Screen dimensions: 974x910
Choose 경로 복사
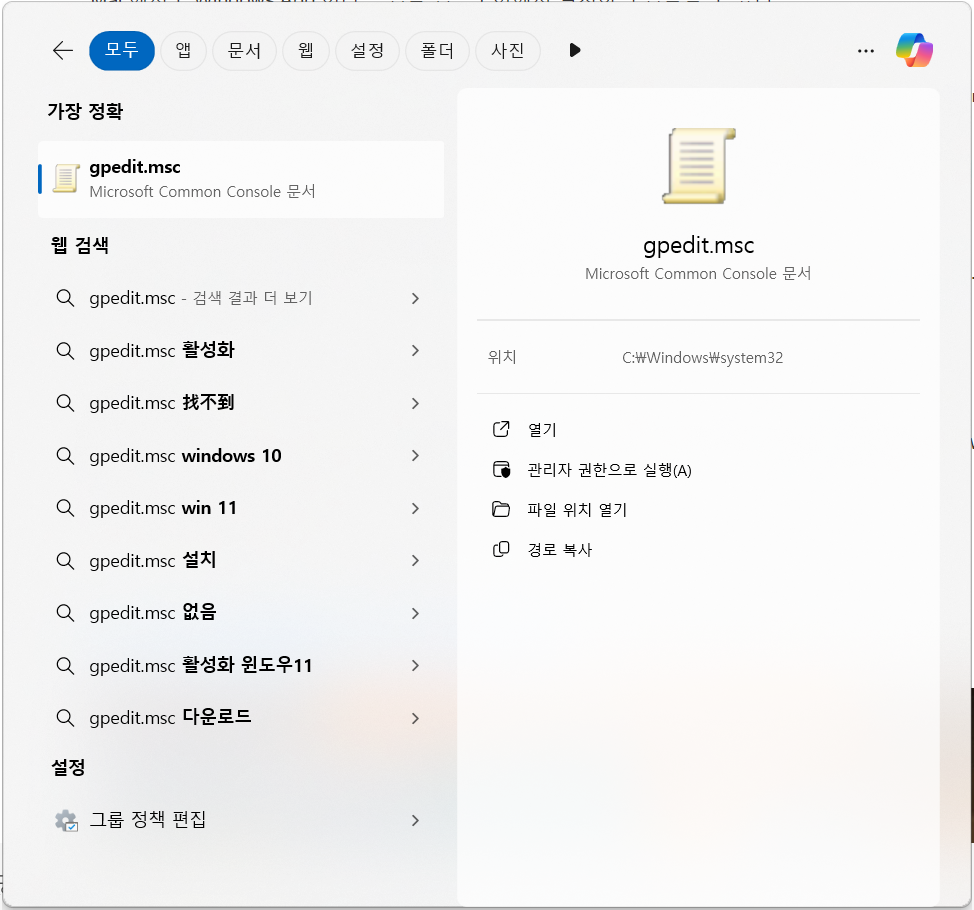click(560, 550)
